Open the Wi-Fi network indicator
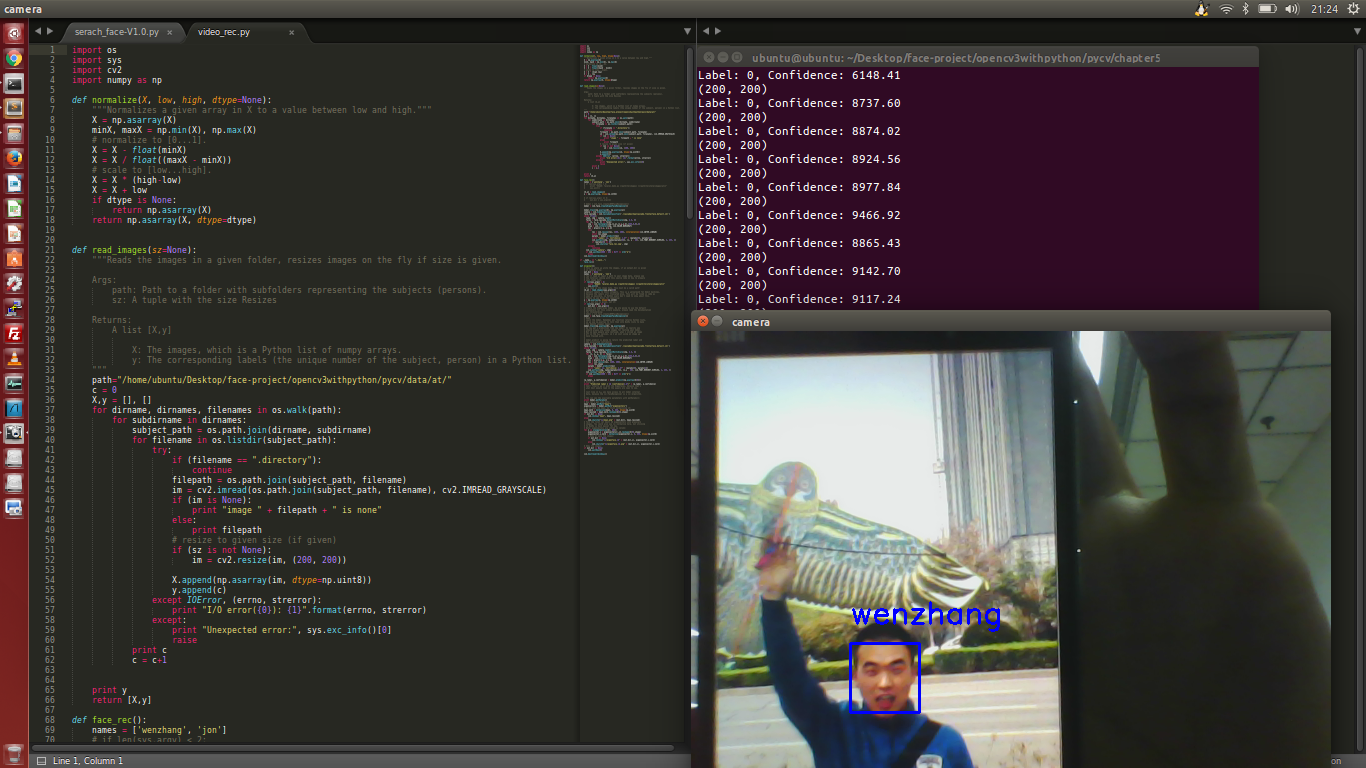Viewport: 1366px width, 768px height. click(x=1226, y=9)
